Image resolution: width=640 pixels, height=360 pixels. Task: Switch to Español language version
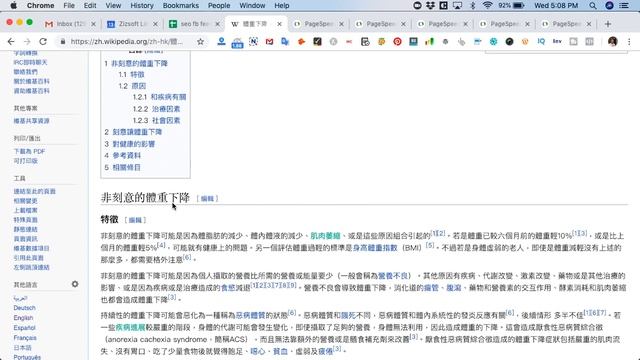tap(24, 328)
